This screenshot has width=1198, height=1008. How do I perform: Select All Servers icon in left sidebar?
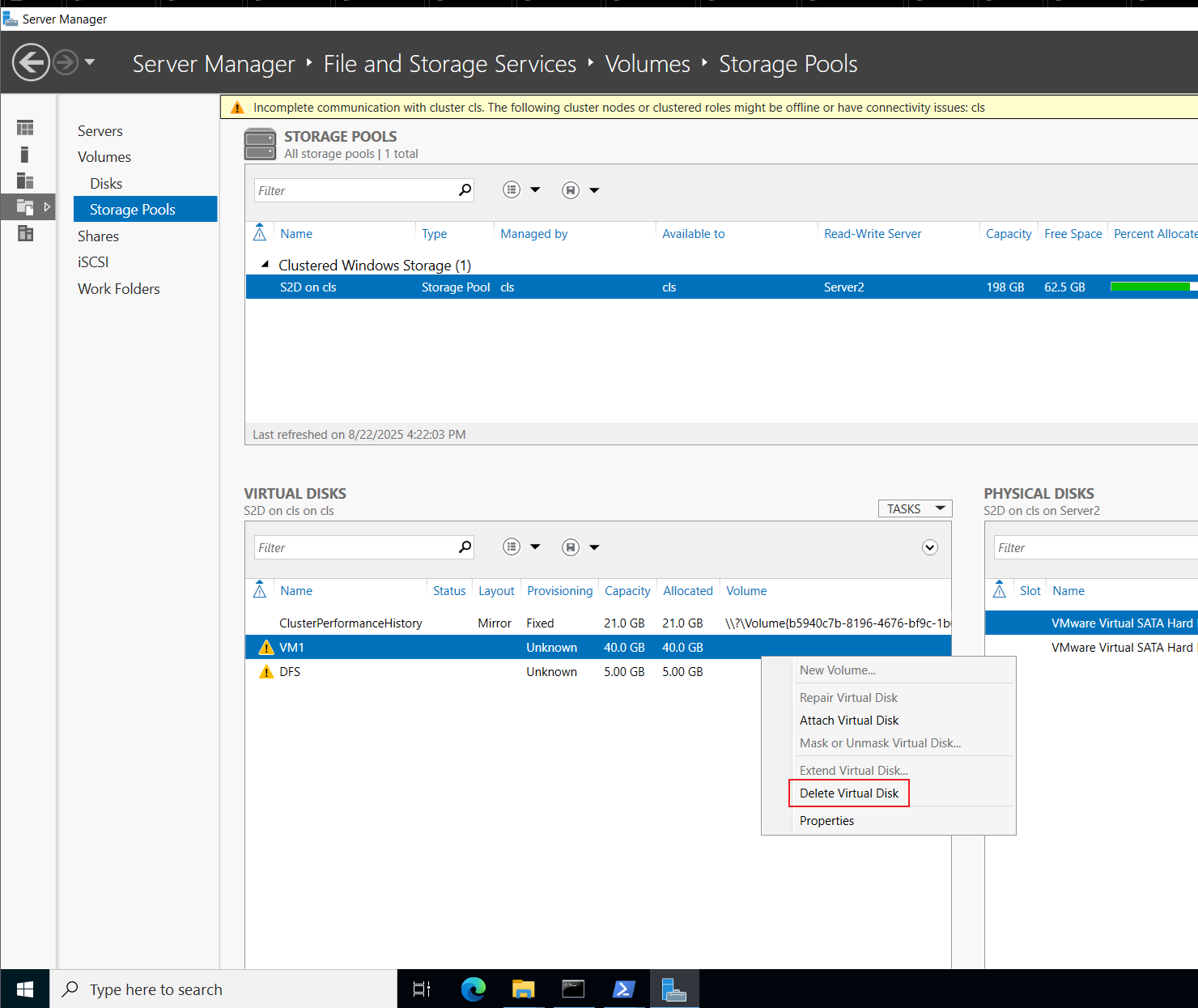point(25,181)
